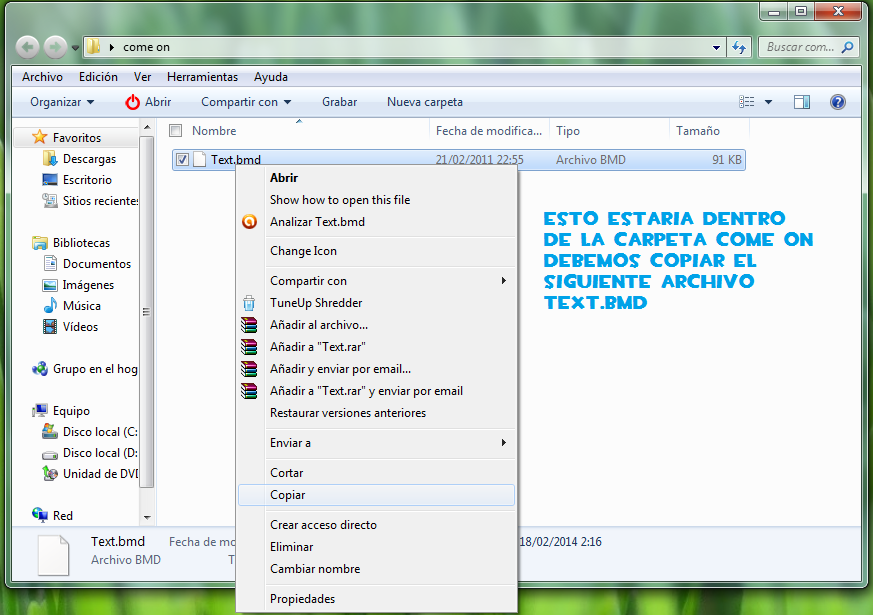Image resolution: width=873 pixels, height=615 pixels.
Task: Expand the Organizar dropdown menu
Action: (x=62, y=102)
